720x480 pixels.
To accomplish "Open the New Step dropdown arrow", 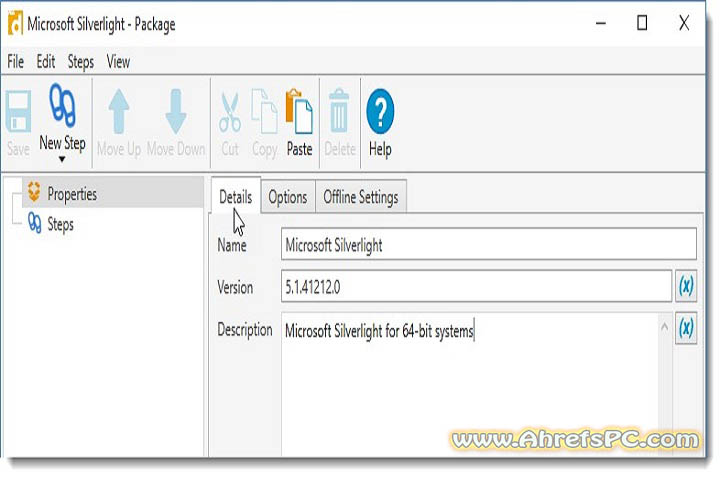I will coord(62,159).
